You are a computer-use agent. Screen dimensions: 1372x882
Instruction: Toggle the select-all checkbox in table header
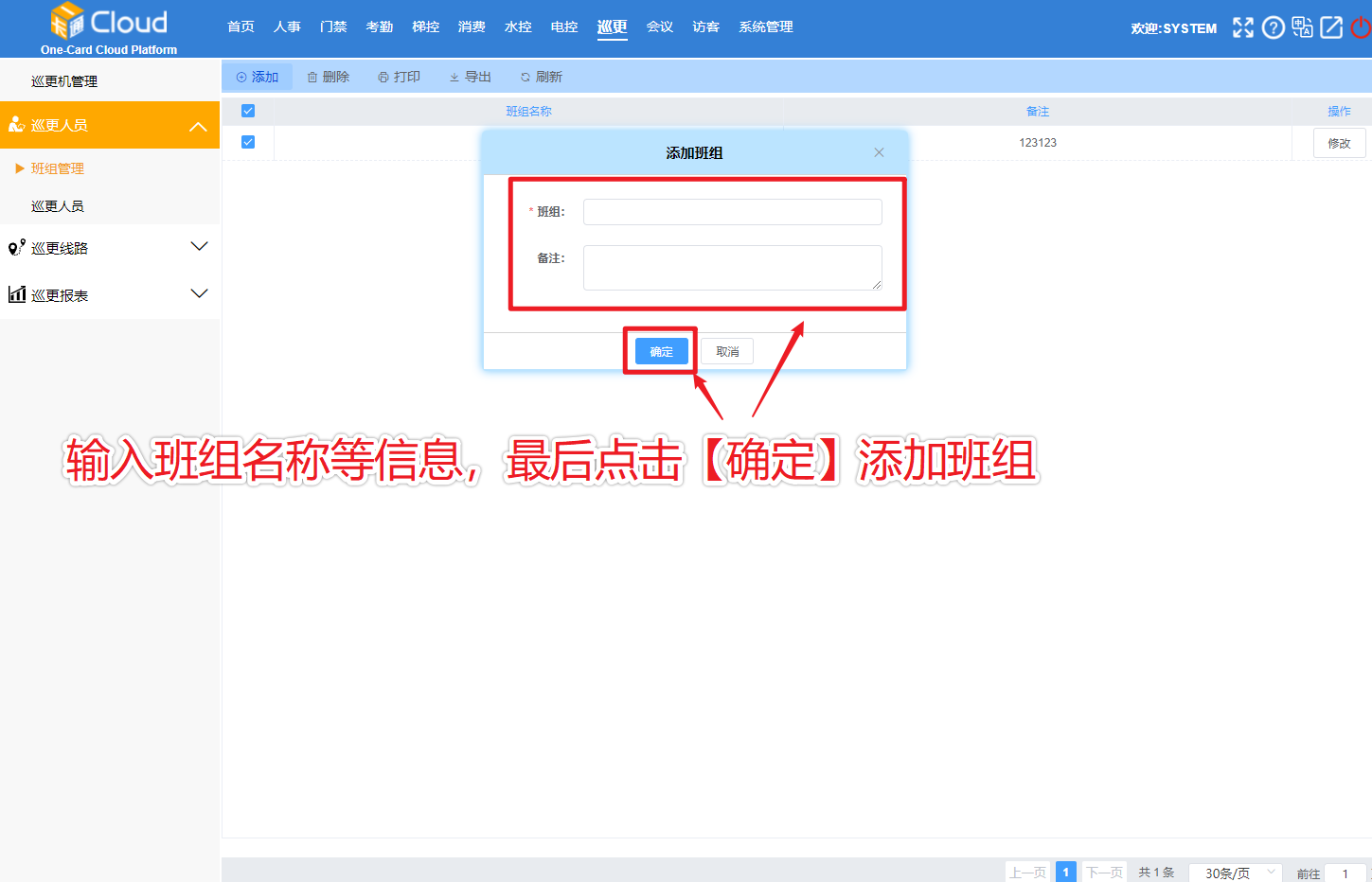(x=248, y=111)
